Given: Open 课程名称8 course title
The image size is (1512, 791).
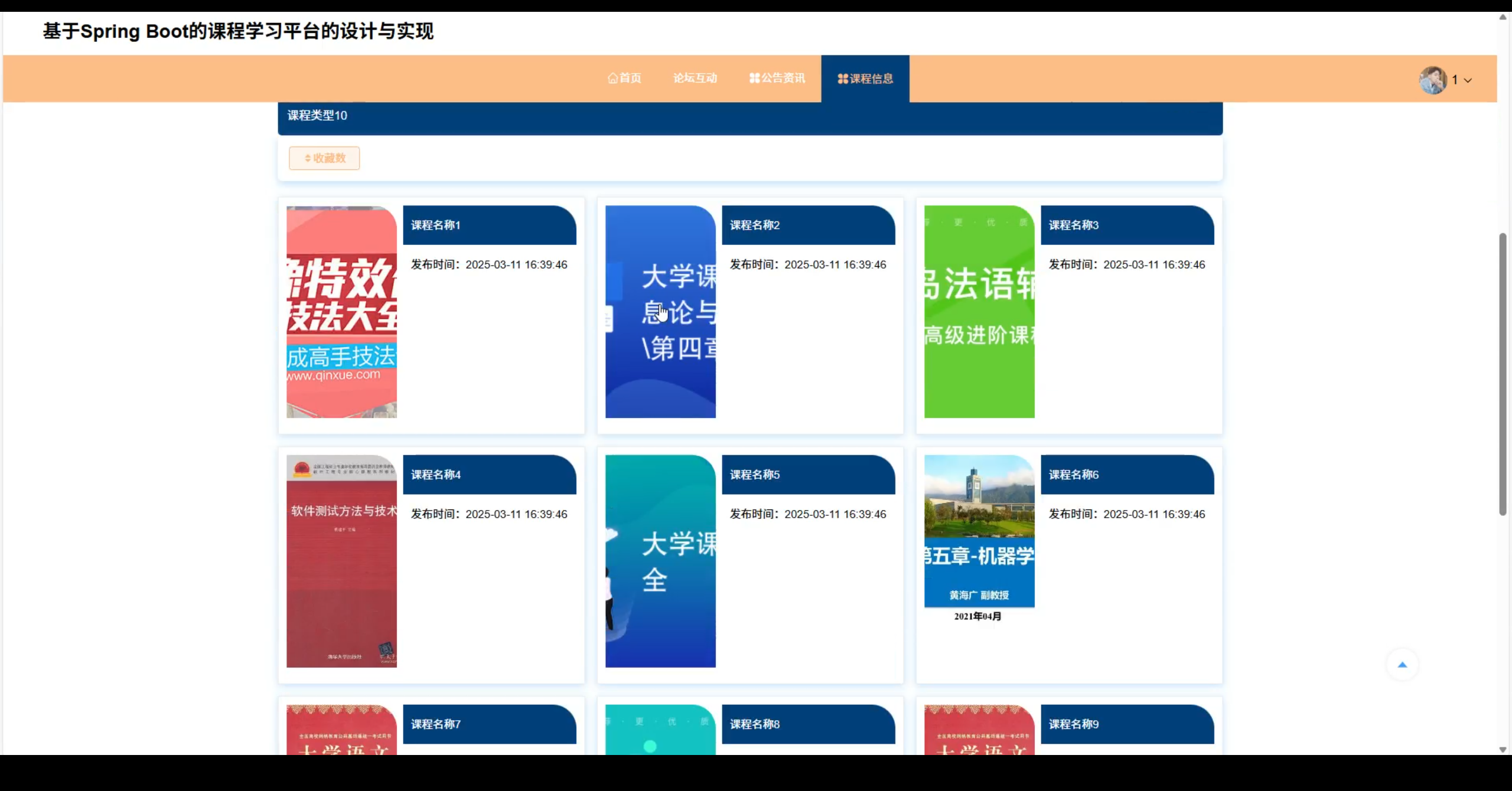Looking at the screenshot, I should coord(755,724).
